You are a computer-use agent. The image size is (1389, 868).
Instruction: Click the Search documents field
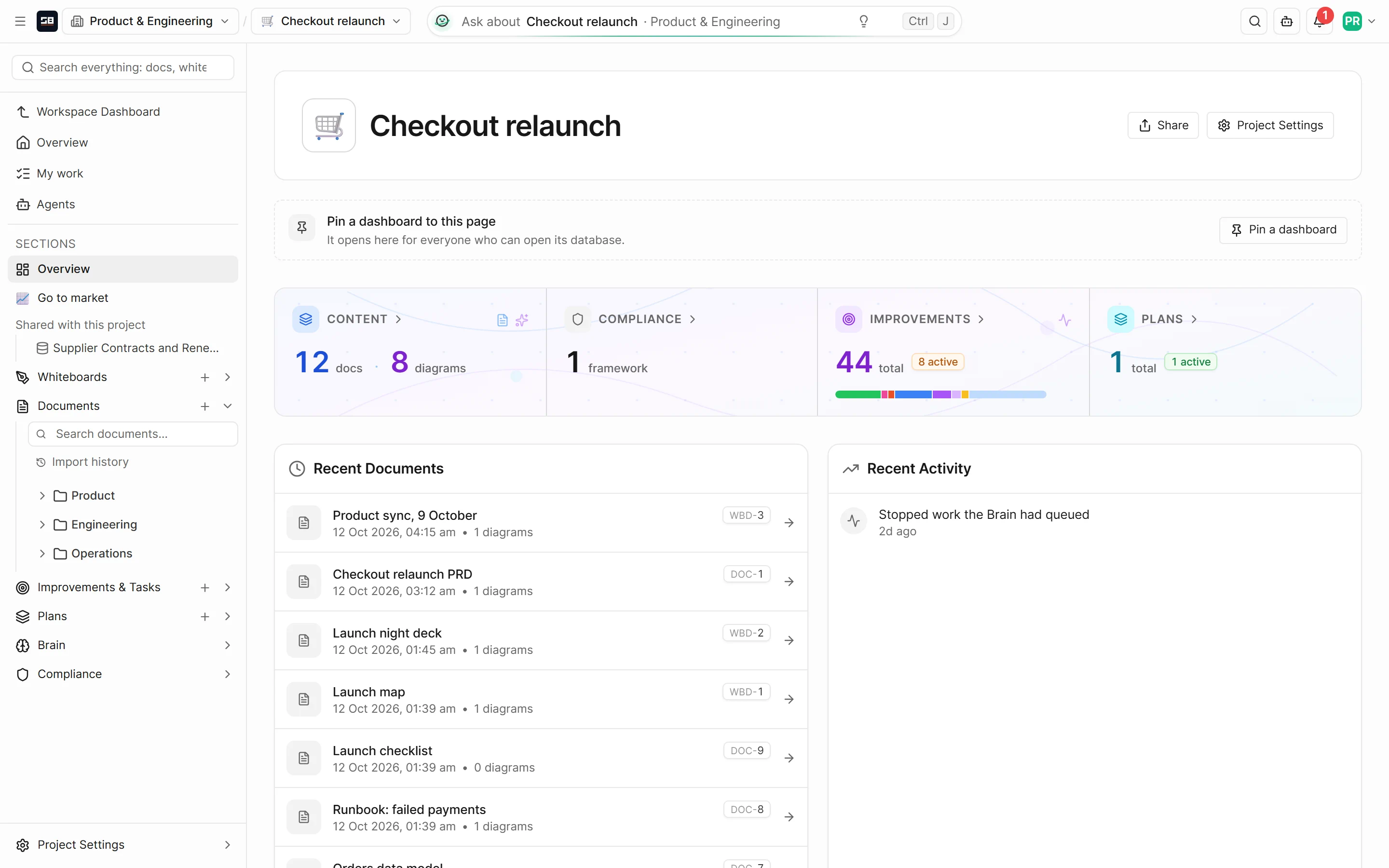[133, 434]
